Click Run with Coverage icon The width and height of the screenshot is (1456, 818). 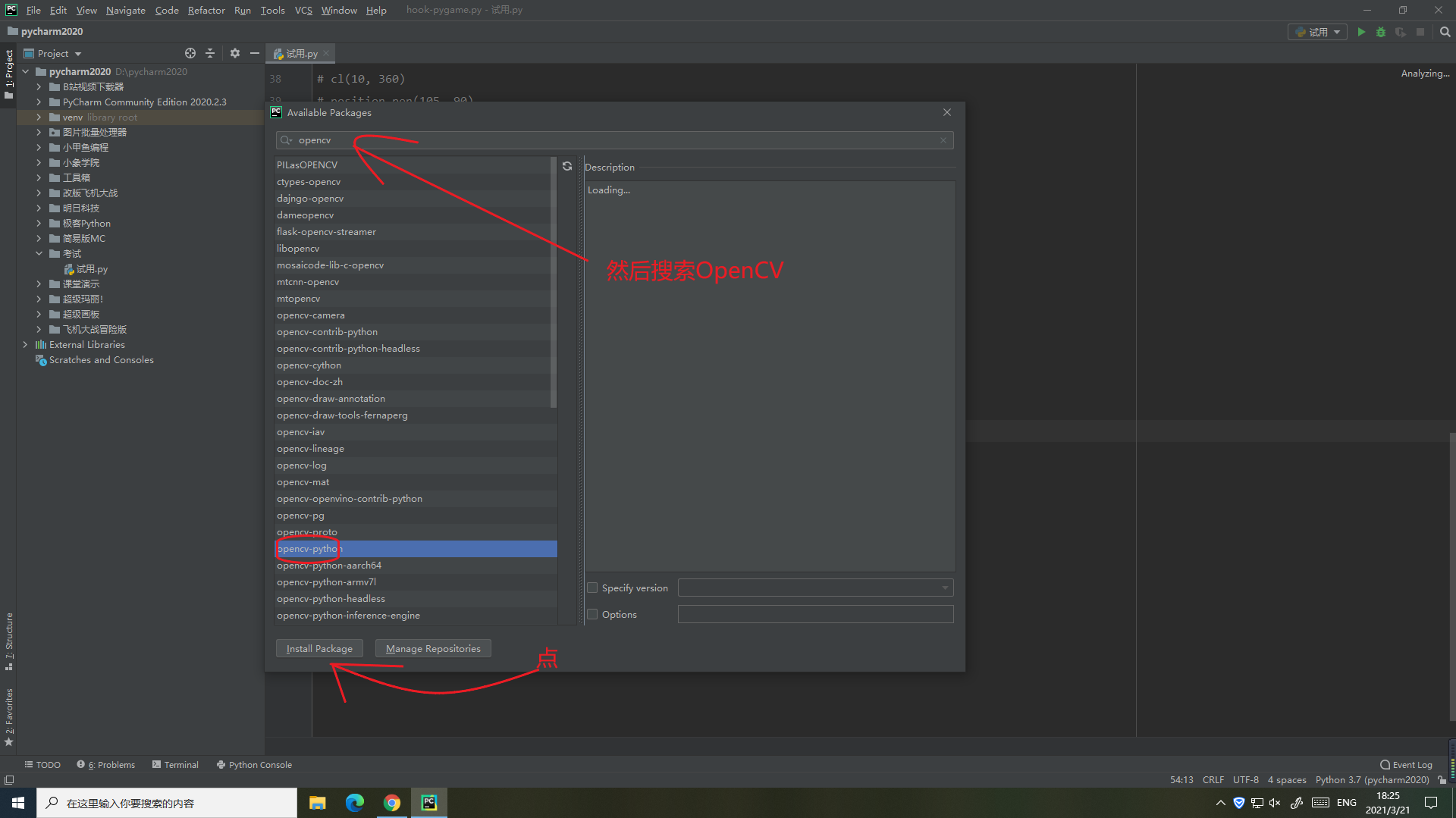(x=1401, y=32)
